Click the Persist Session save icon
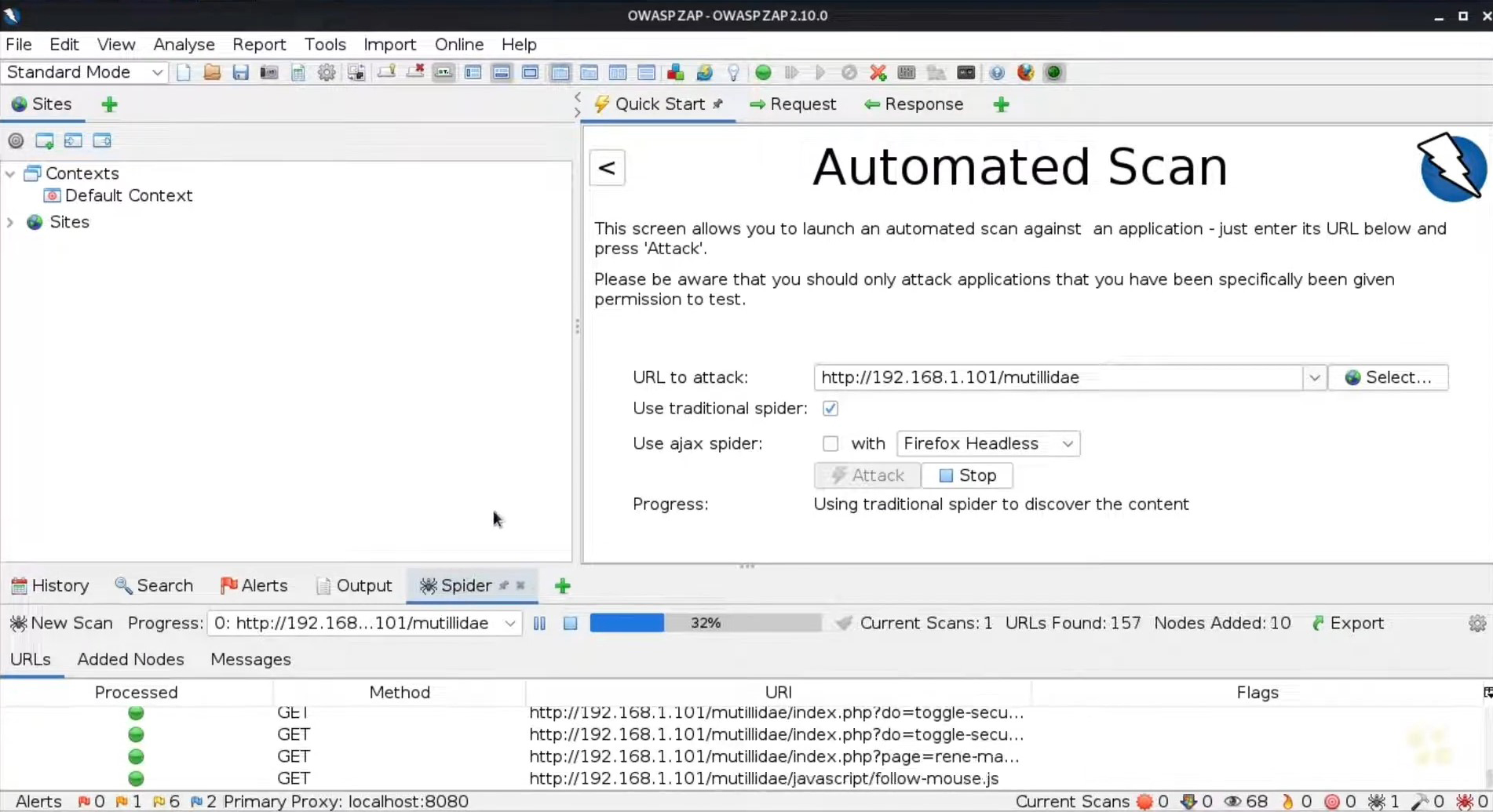This screenshot has height=812, width=1493. pos(241,73)
